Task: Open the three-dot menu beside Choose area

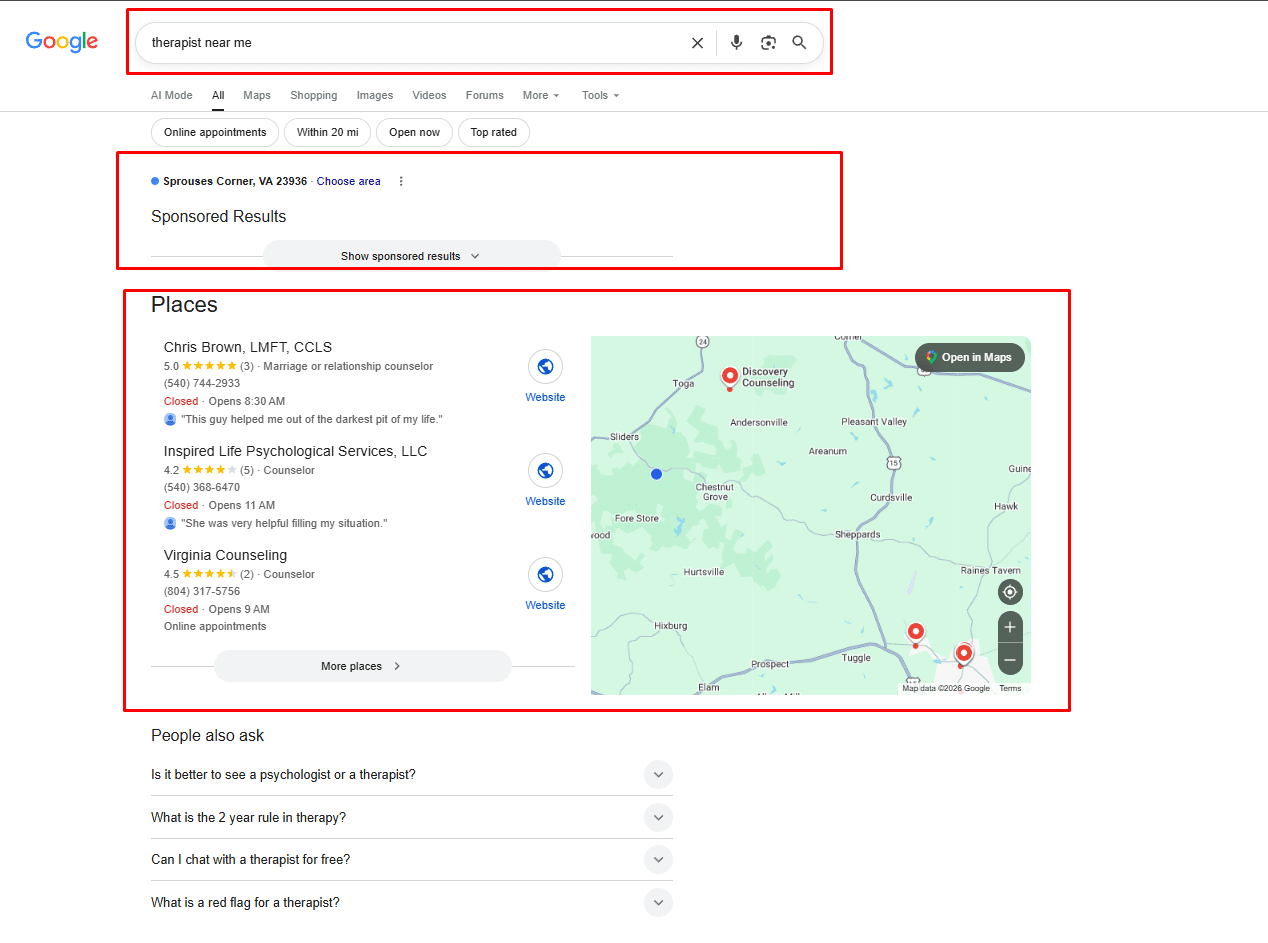Action: (401, 181)
